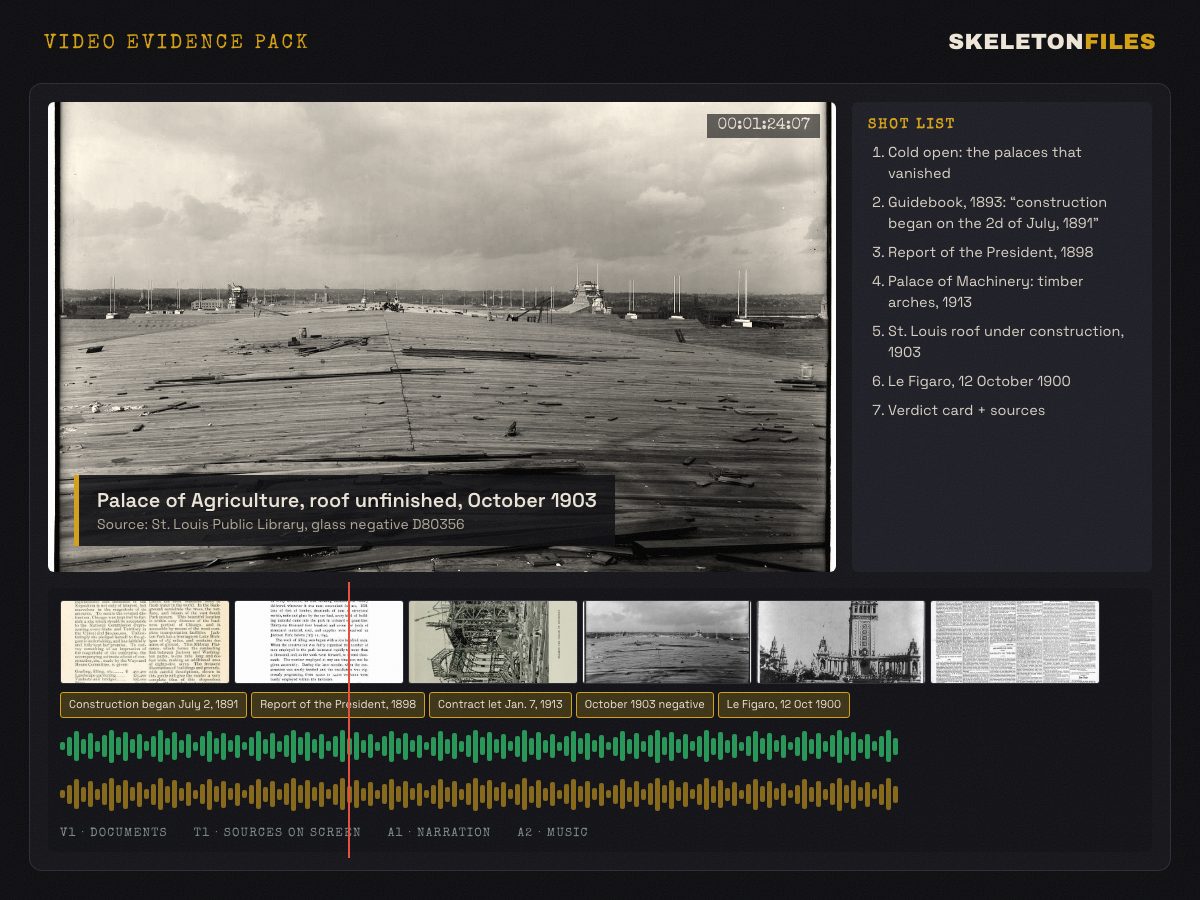Click the 'Le Figaro, 12 Oct 1900' tag
This screenshot has width=1200, height=900.
(x=784, y=705)
